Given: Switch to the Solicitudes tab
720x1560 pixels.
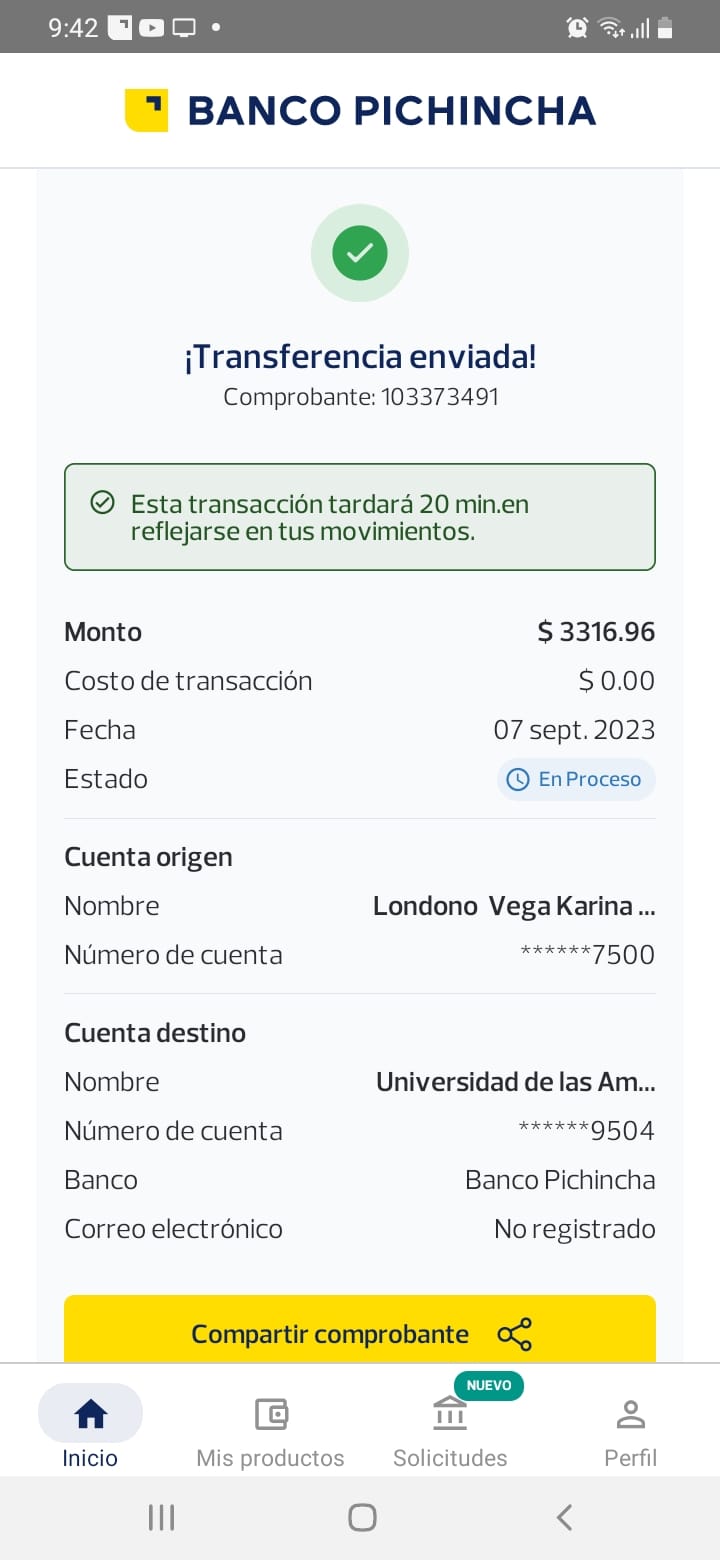Looking at the screenshot, I should point(450,1430).
